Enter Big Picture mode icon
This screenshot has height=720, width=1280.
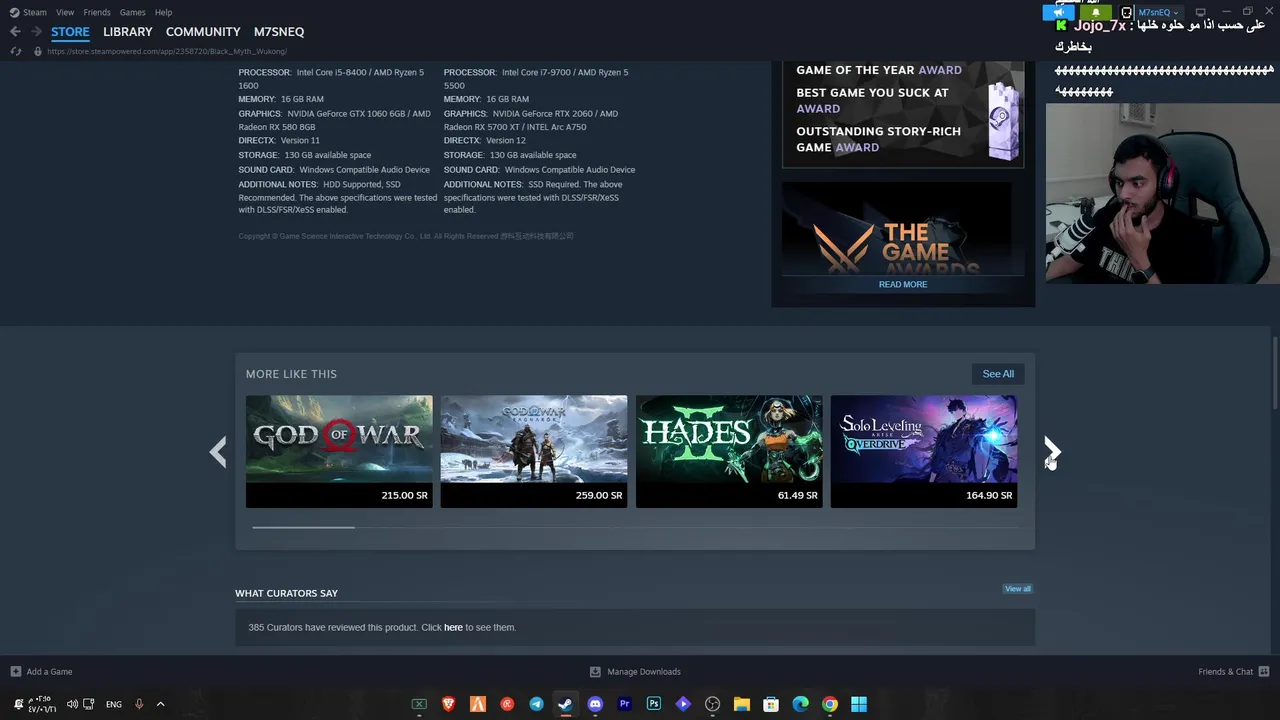(1201, 12)
